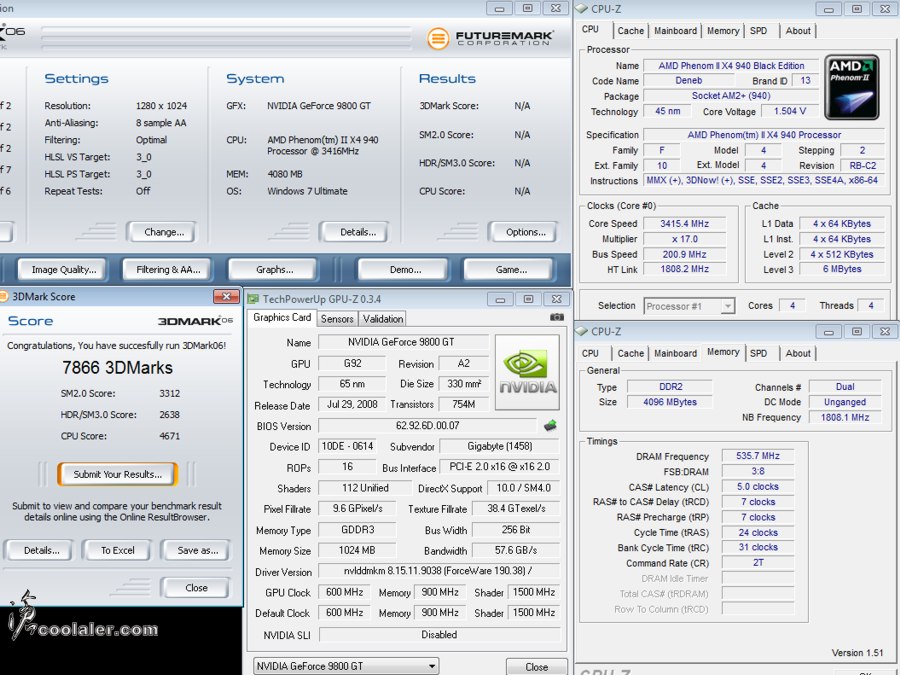Click the 7866 3DMarks score text
This screenshot has height=675, width=900.
(x=118, y=367)
